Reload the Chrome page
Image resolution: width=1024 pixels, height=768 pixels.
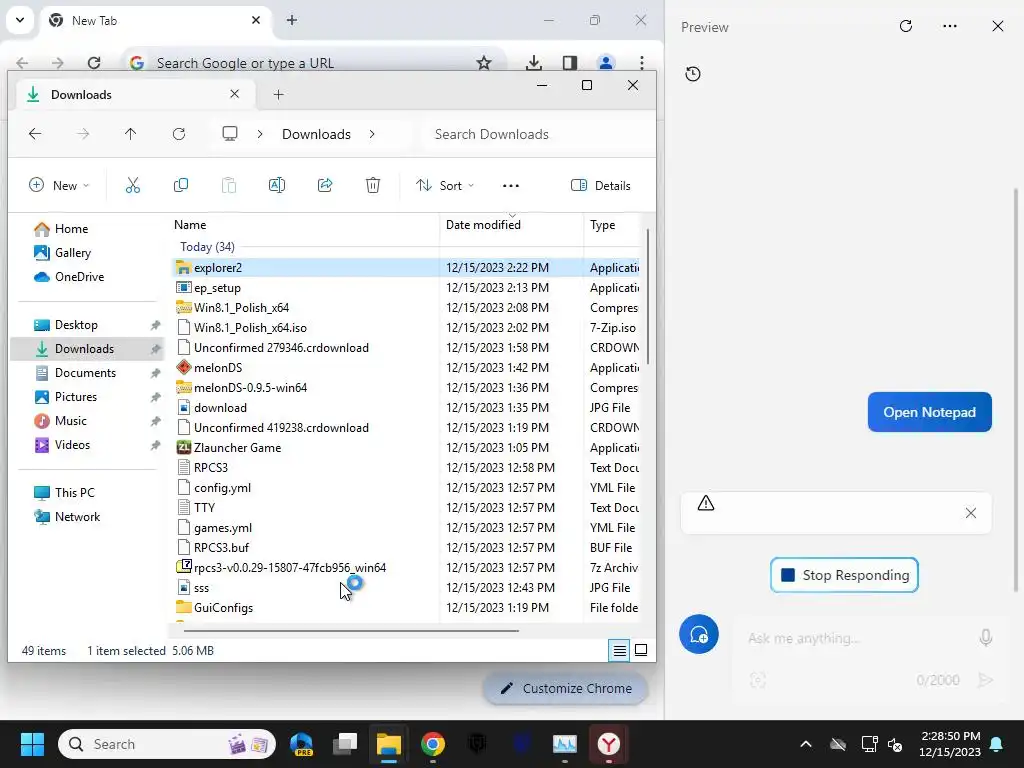(94, 63)
